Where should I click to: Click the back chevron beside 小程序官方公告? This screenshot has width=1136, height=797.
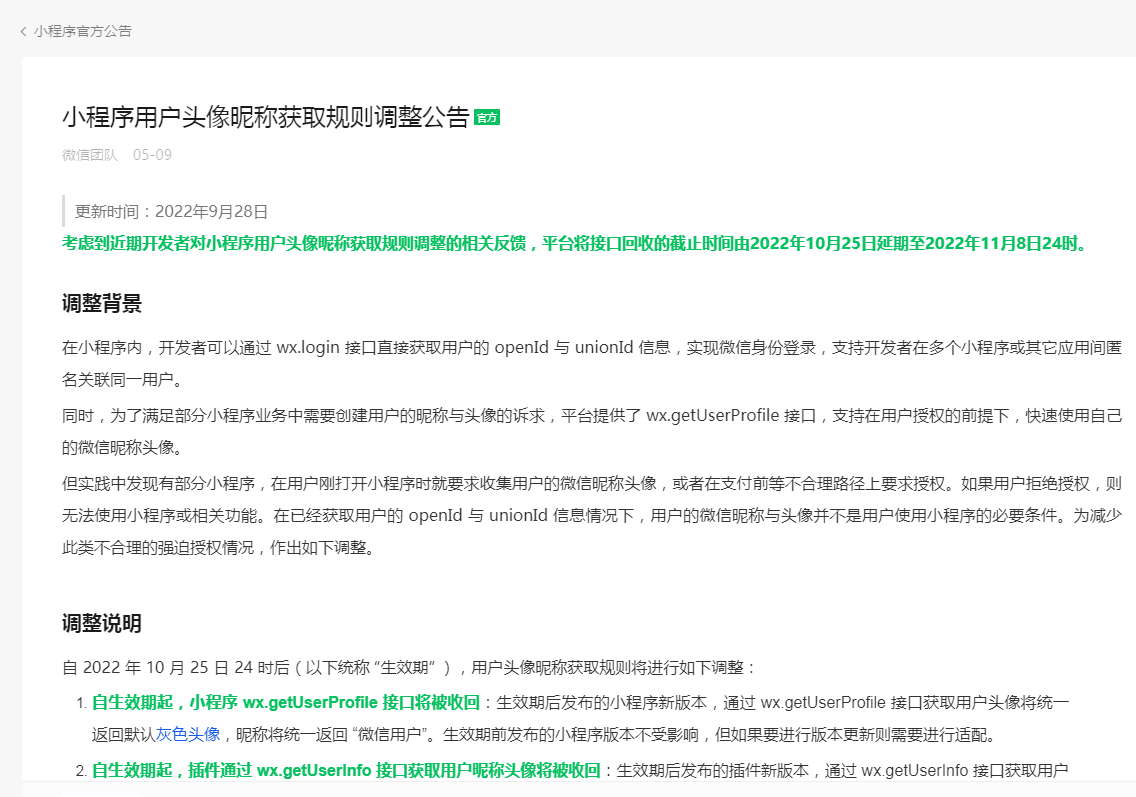(23, 31)
